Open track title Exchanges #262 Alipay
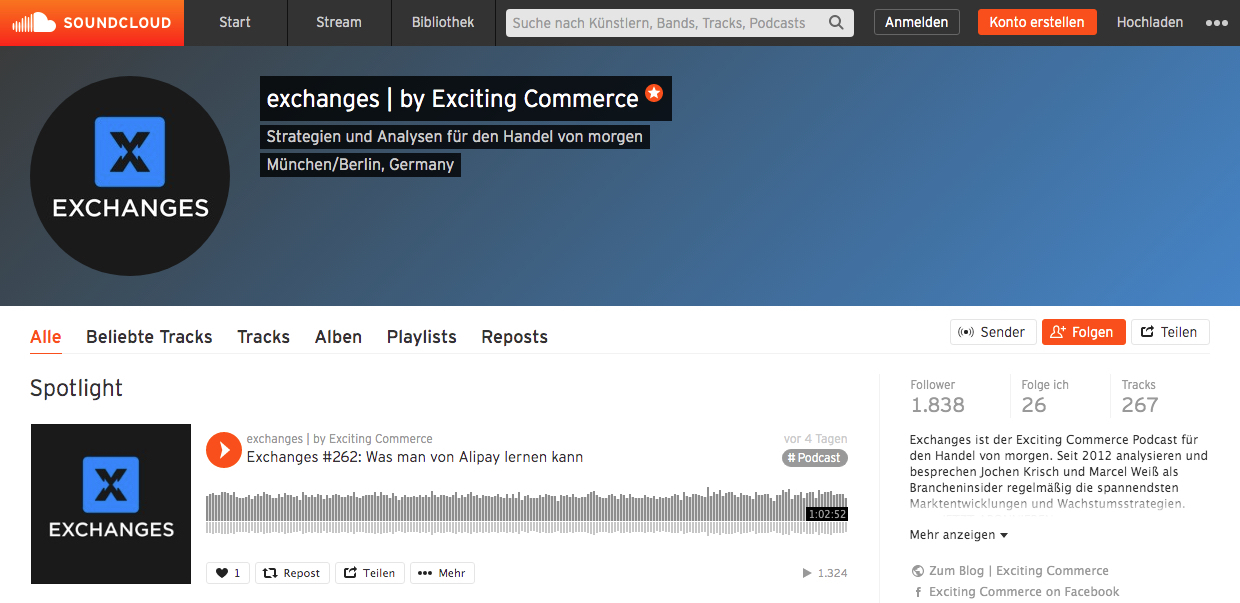The height and width of the screenshot is (603, 1240). click(415, 457)
